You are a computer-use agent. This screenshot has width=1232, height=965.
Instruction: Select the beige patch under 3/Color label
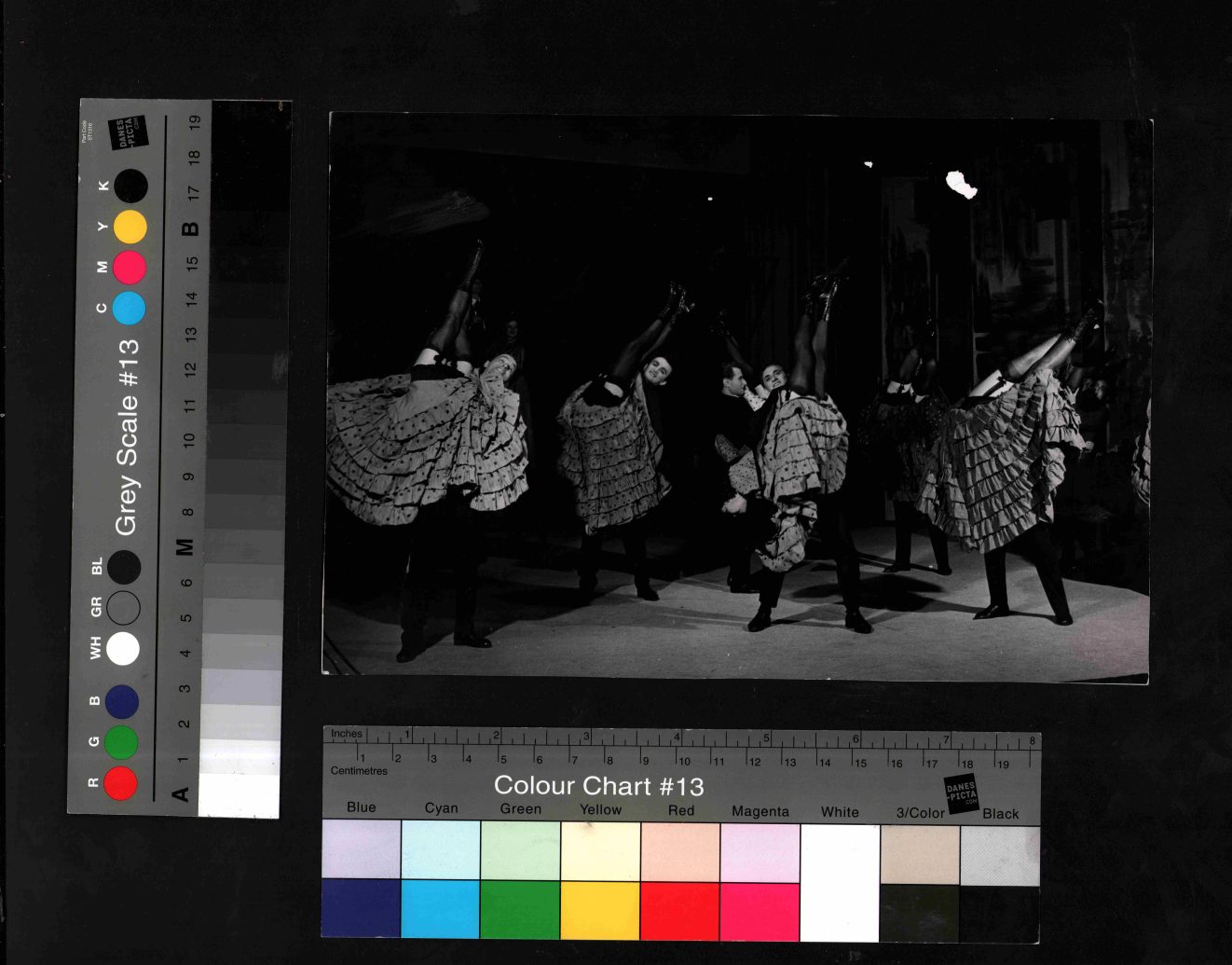[920, 854]
